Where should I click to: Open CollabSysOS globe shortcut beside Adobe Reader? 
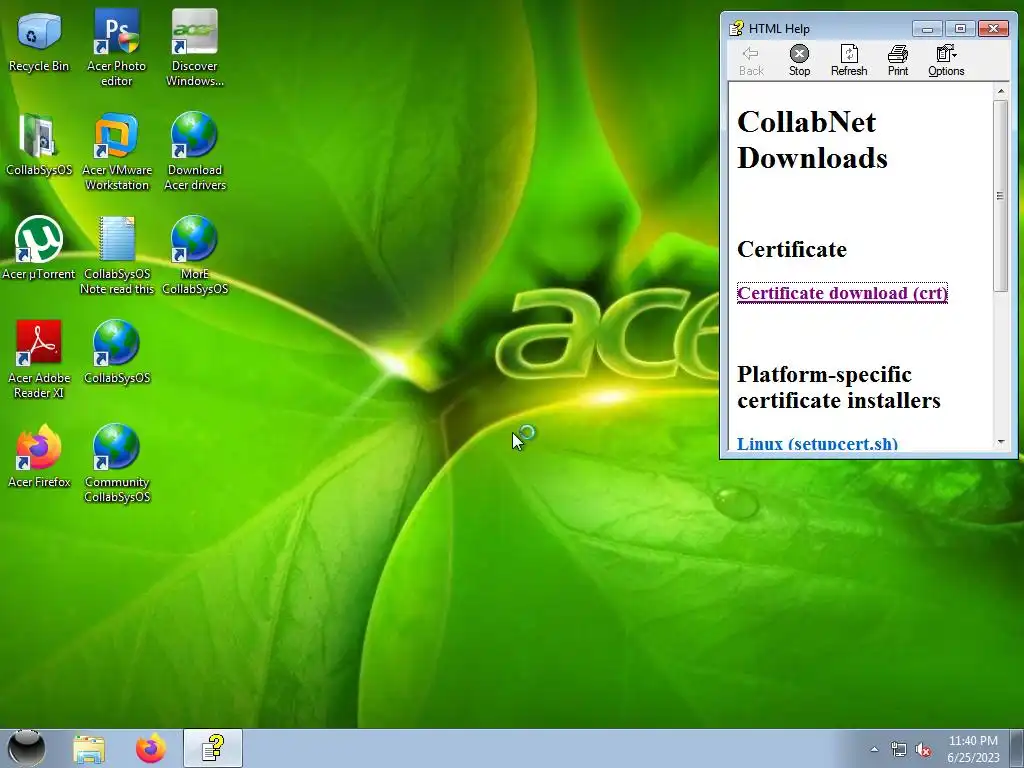click(x=116, y=353)
